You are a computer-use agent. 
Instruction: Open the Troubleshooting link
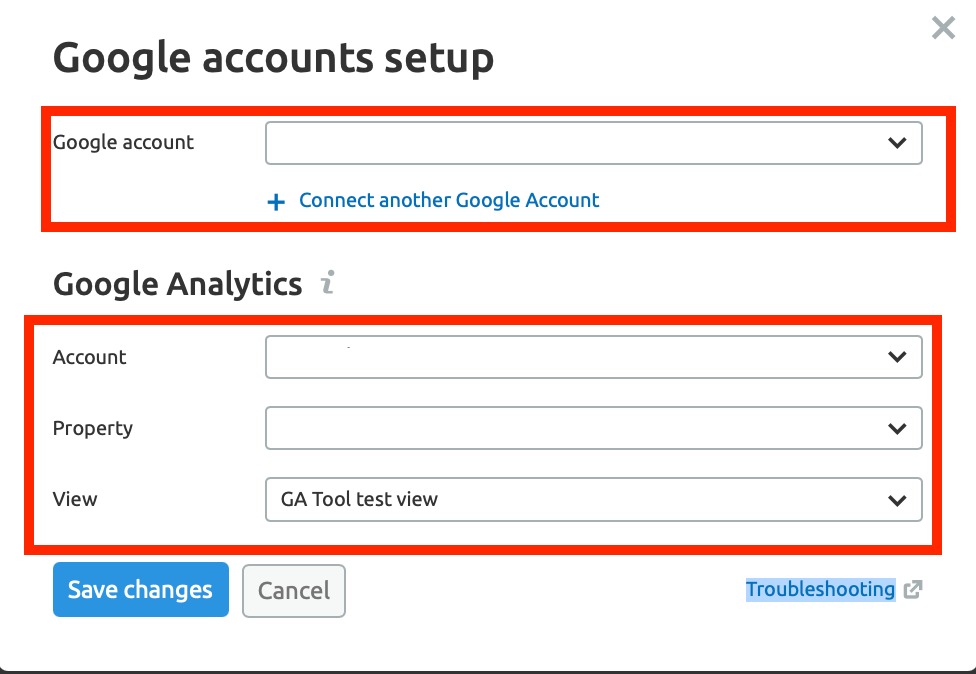tap(820, 589)
